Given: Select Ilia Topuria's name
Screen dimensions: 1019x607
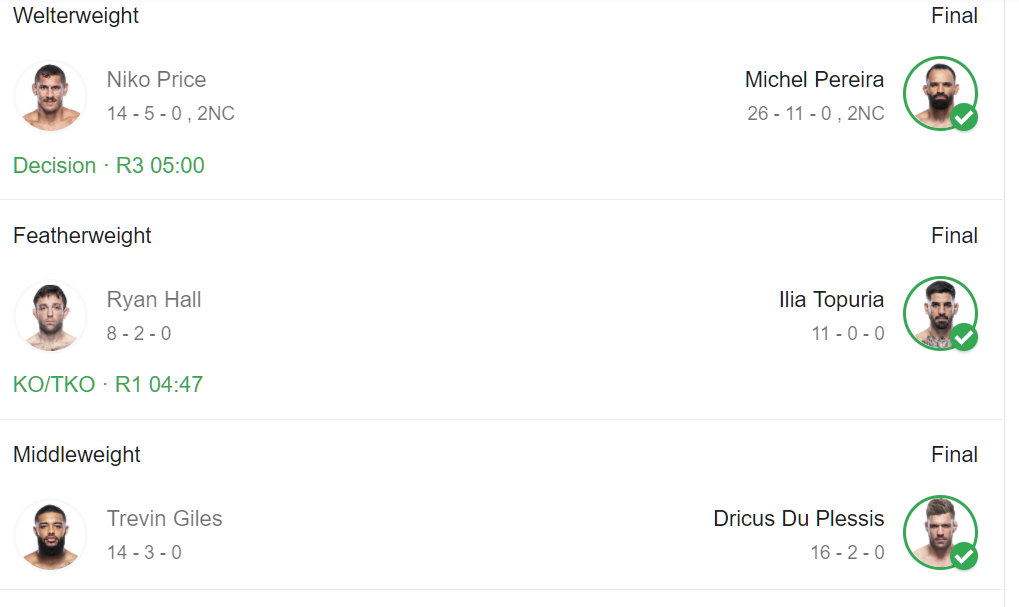Looking at the screenshot, I should [831, 299].
